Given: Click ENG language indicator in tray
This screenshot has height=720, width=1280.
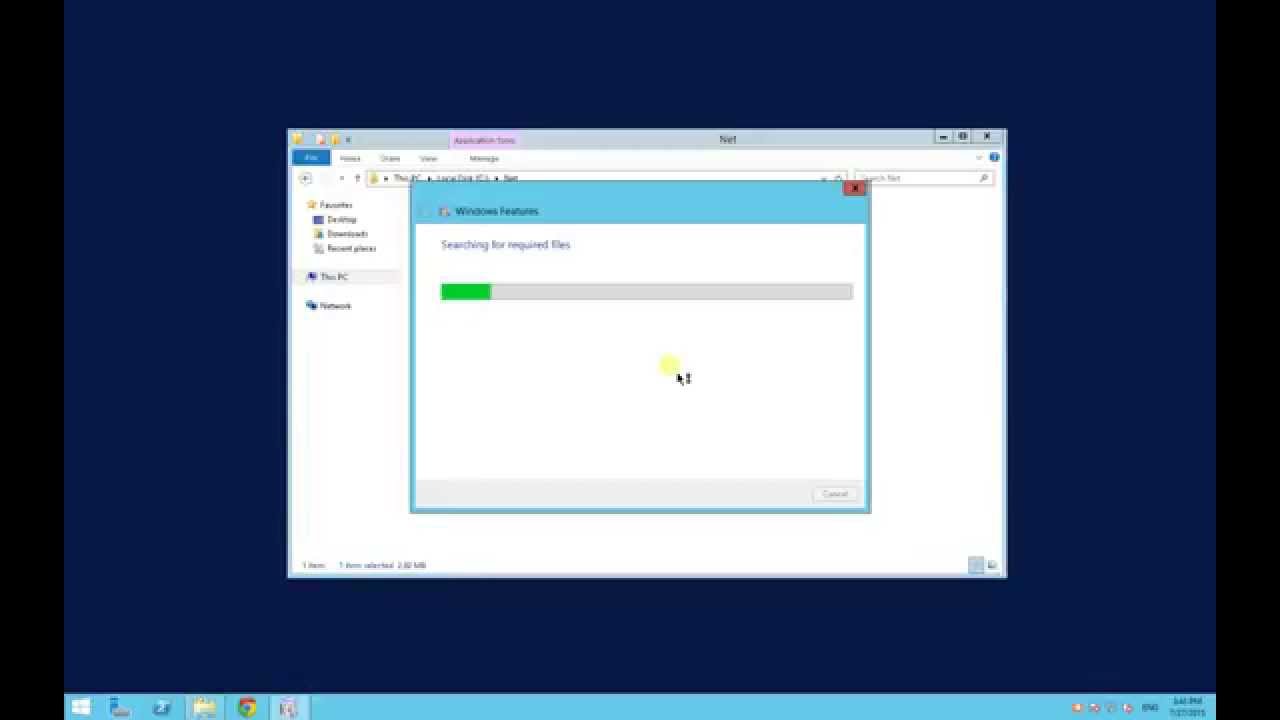Looking at the screenshot, I should [1150, 707].
